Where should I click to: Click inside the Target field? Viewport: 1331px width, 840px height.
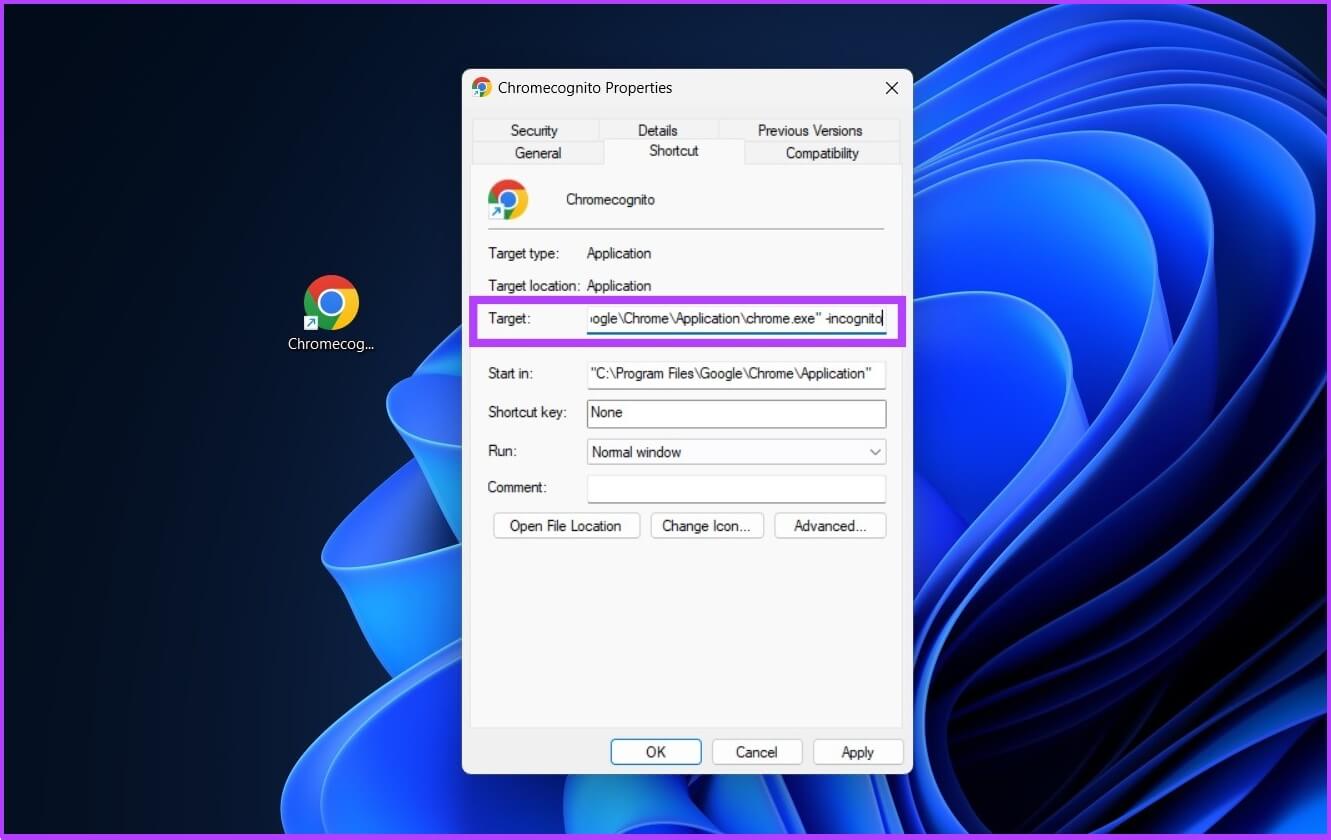pos(736,319)
